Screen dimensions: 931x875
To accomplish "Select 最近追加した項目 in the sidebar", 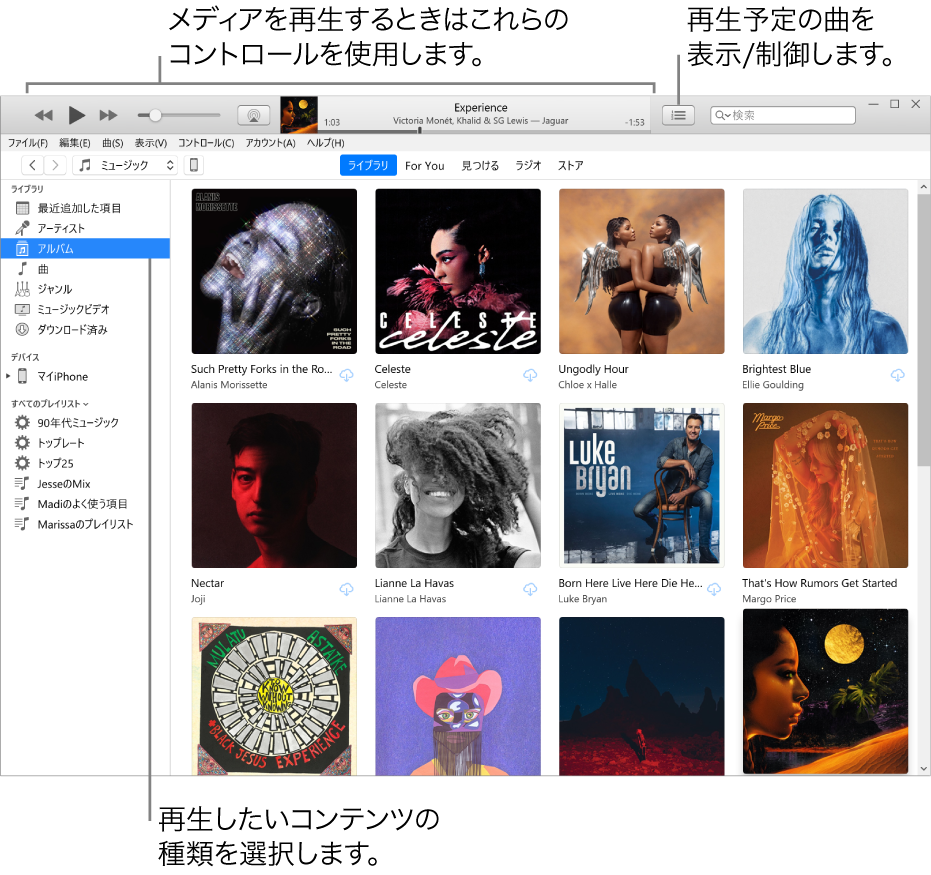I will [x=85, y=208].
